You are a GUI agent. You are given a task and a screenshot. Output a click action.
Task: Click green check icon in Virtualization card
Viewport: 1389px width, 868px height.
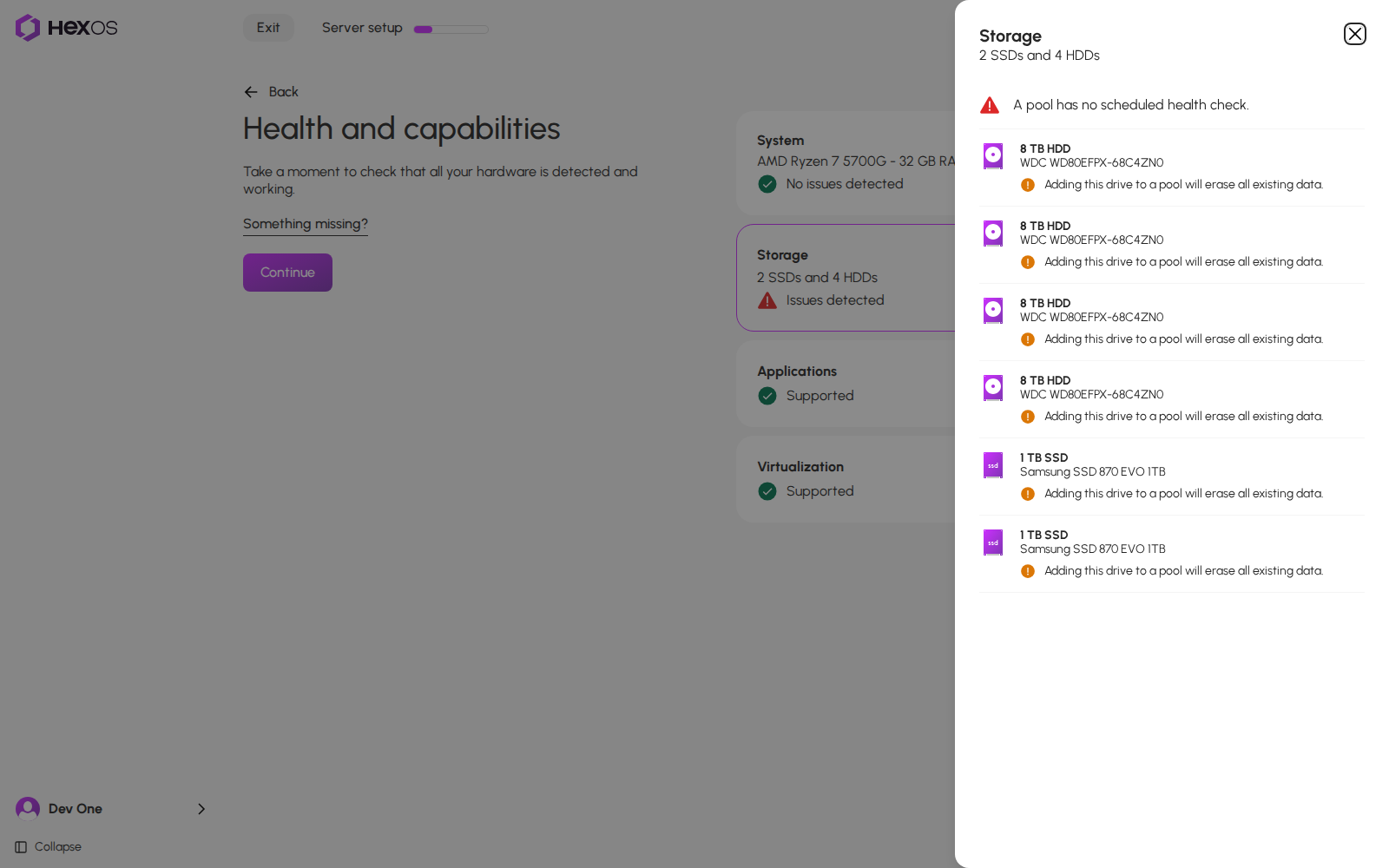(767, 491)
